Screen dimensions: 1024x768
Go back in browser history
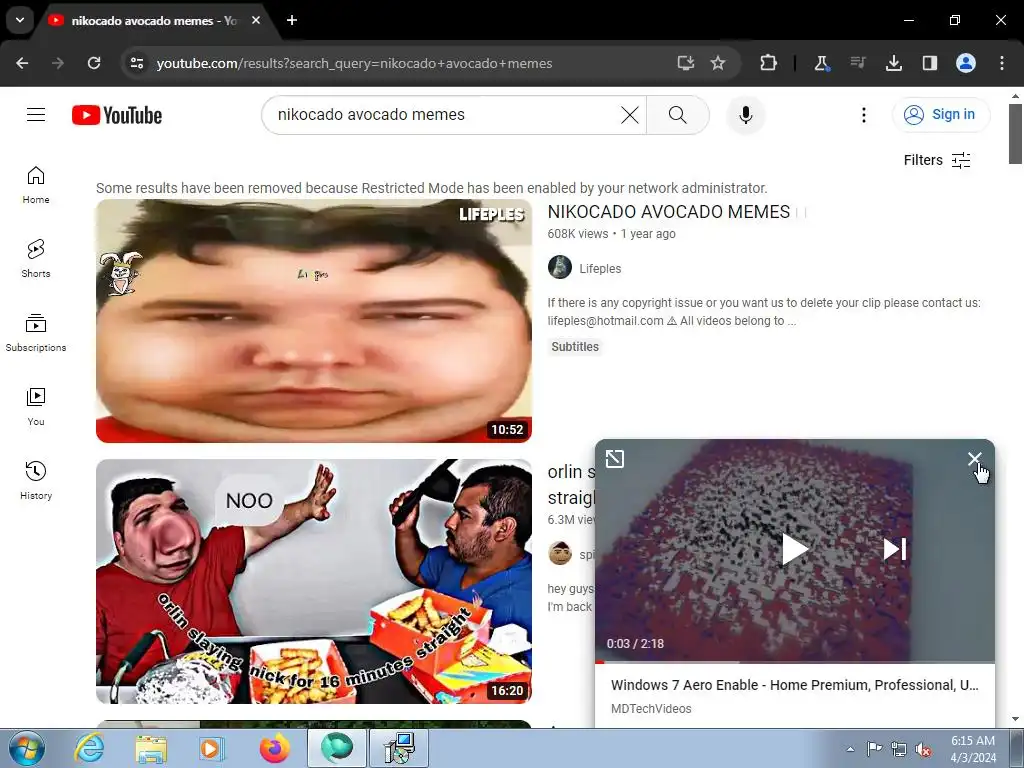click(x=22, y=63)
